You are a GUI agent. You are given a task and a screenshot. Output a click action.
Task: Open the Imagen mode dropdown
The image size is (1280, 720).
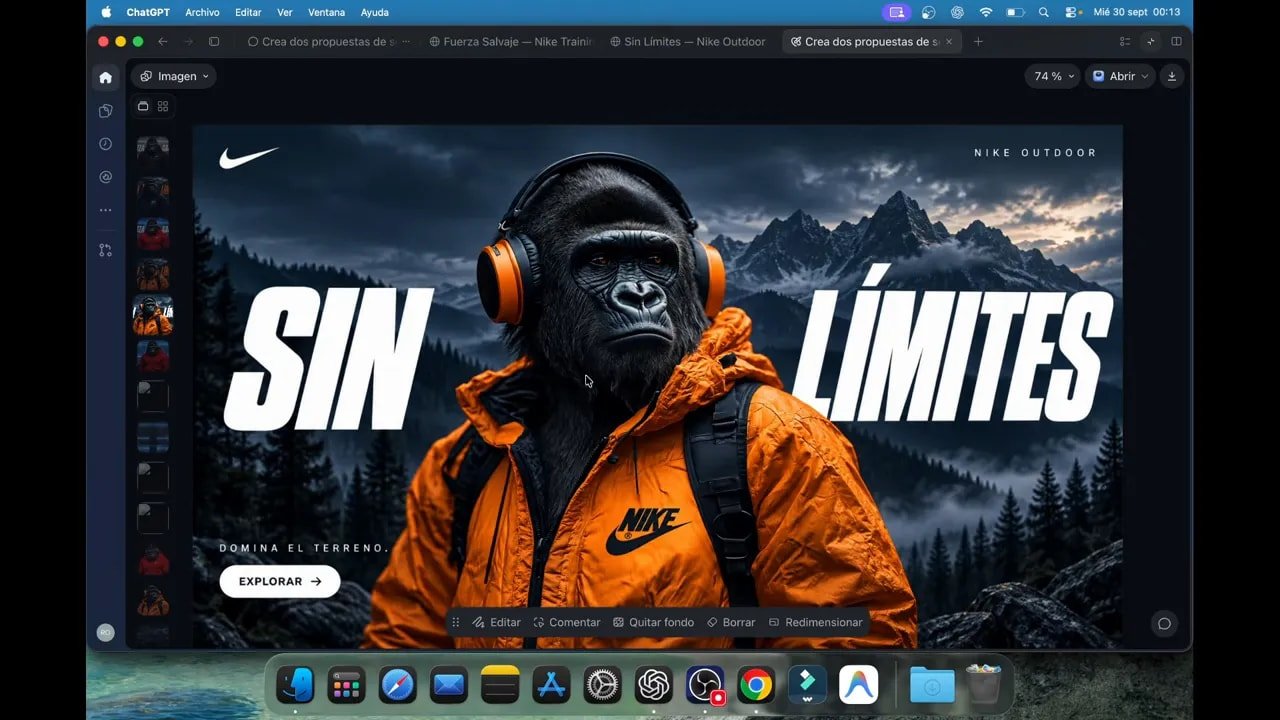(x=174, y=76)
